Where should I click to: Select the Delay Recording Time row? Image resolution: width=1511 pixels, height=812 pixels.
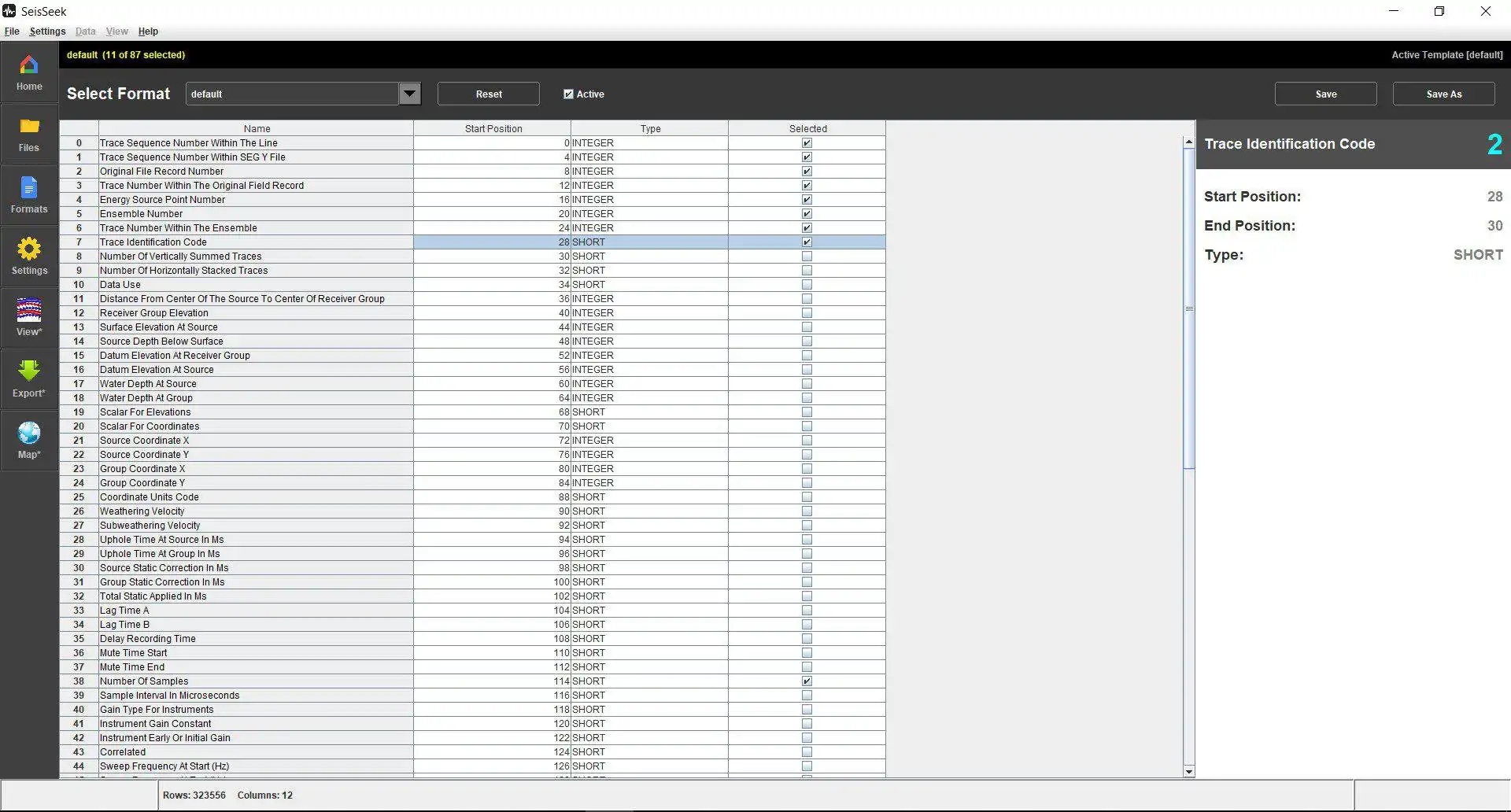(473, 639)
